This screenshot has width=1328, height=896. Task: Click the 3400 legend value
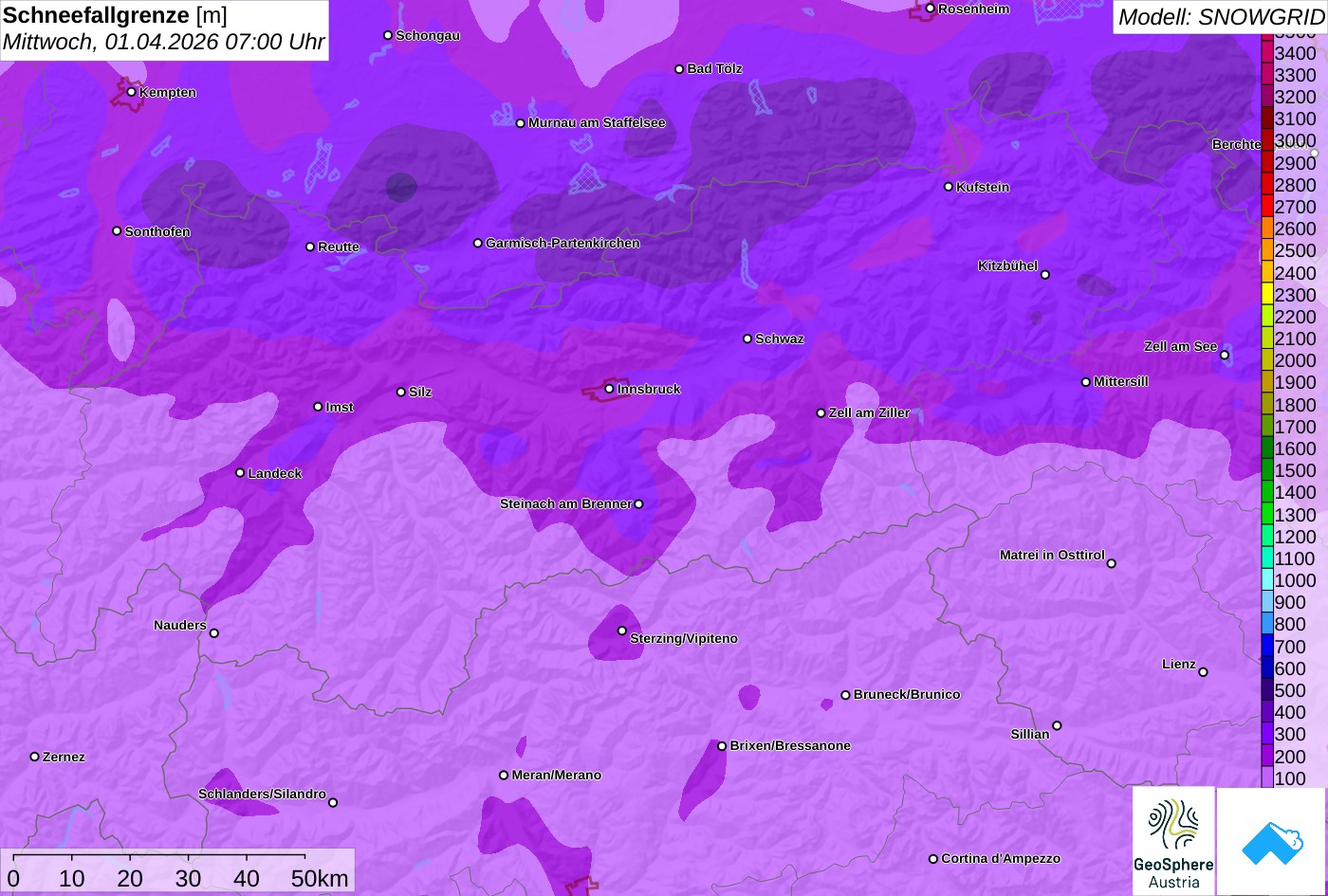click(1296, 54)
